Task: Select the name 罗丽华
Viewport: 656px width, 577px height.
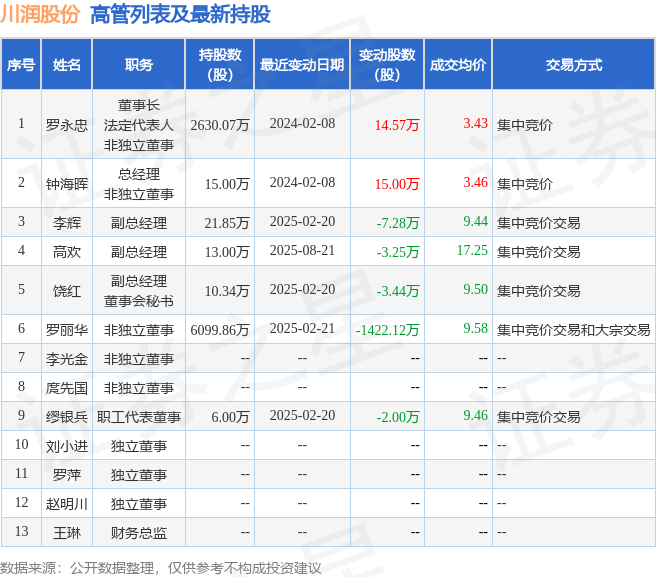Action: pyautogui.click(x=67, y=330)
